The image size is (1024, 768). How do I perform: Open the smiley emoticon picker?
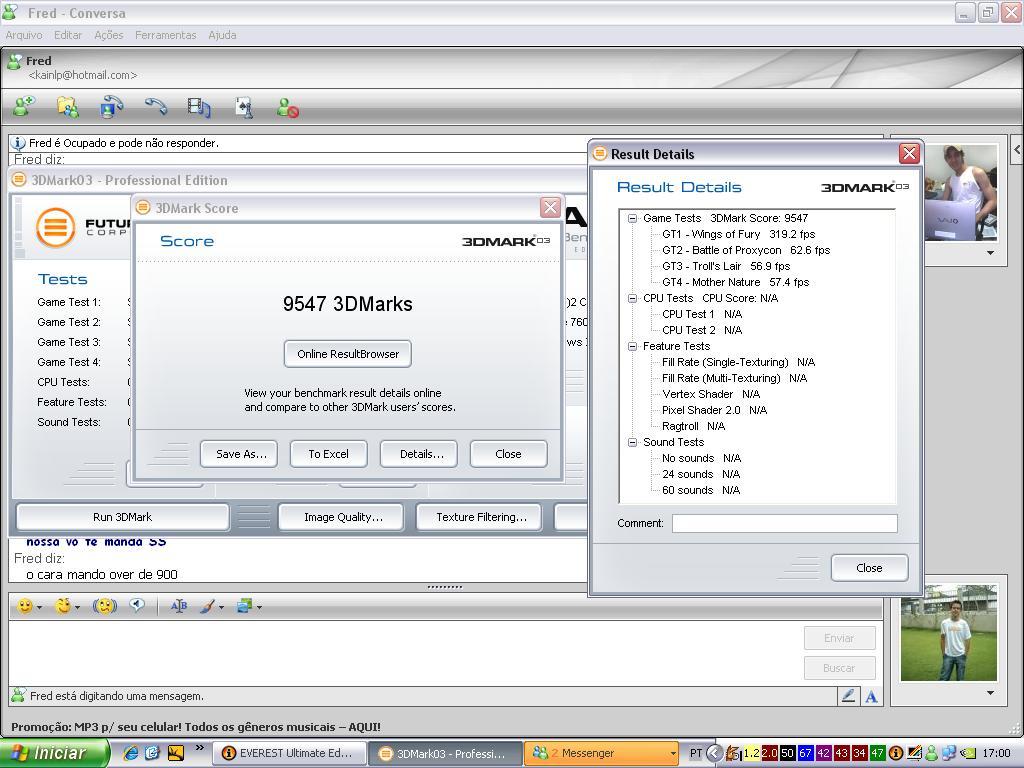[25, 606]
